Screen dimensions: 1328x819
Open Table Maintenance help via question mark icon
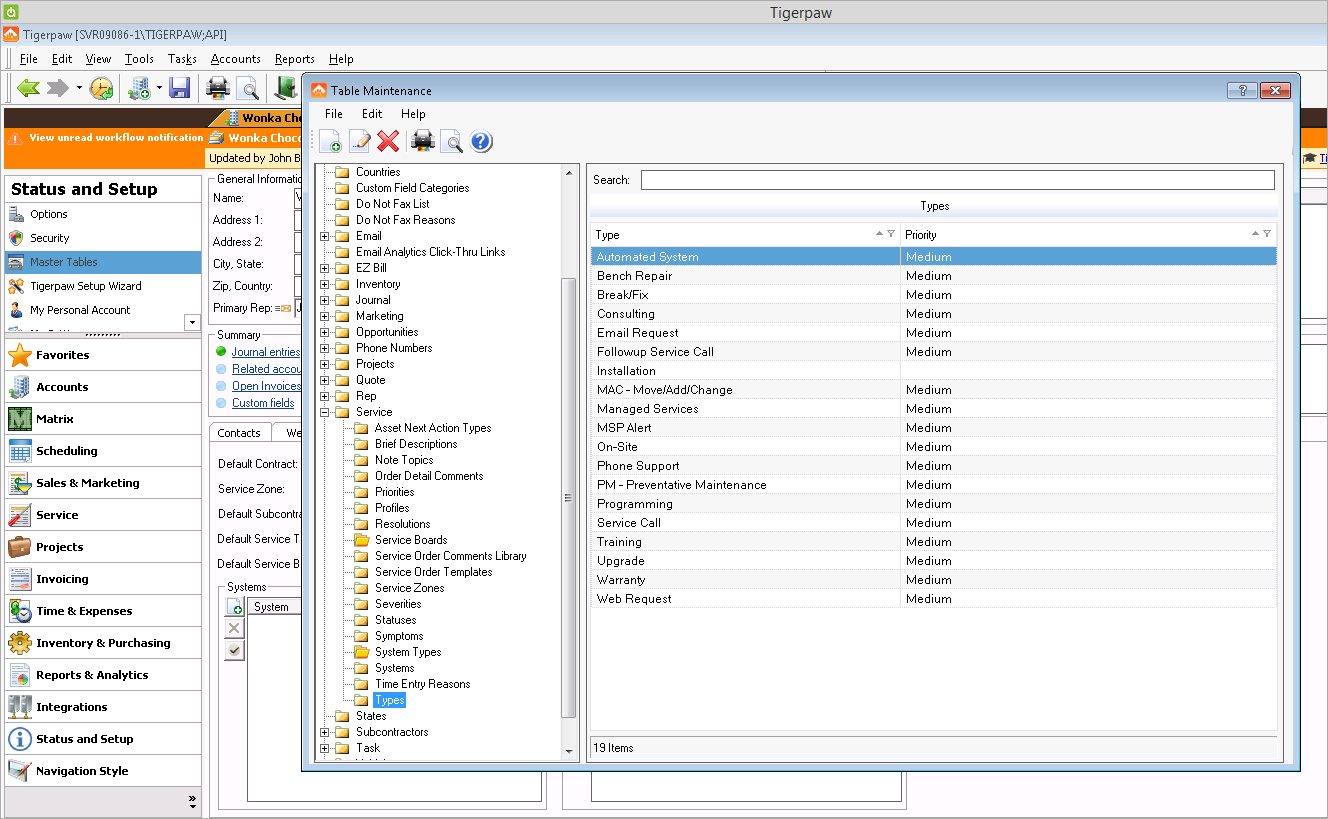pyautogui.click(x=481, y=141)
